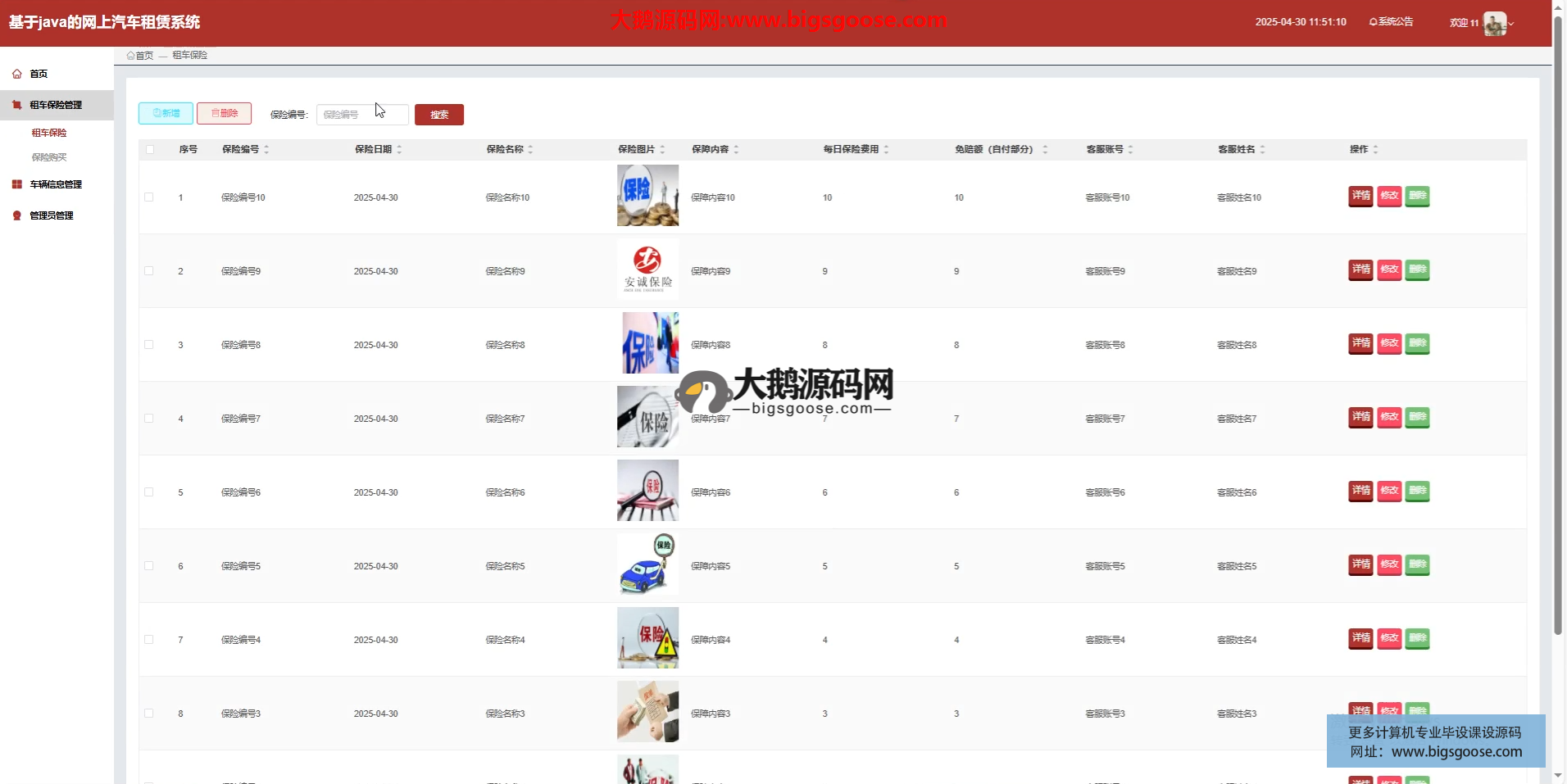Sort by 保险编号 column arrows
1567x784 pixels.
tap(266, 149)
